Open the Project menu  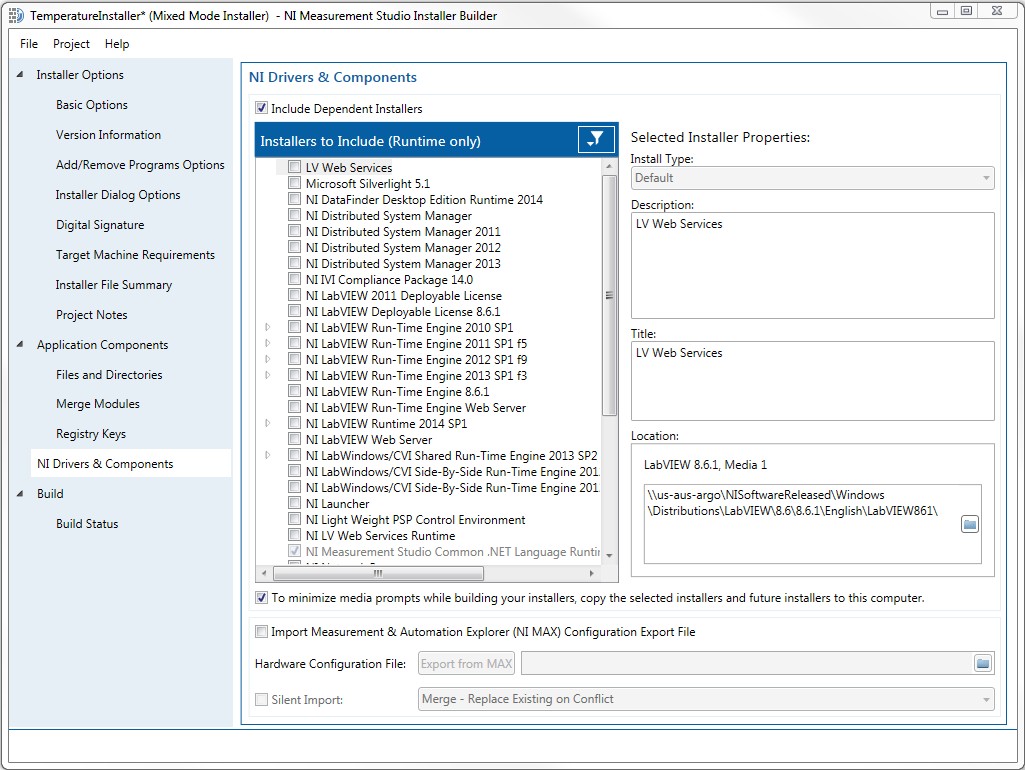pyautogui.click(x=70, y=43)
